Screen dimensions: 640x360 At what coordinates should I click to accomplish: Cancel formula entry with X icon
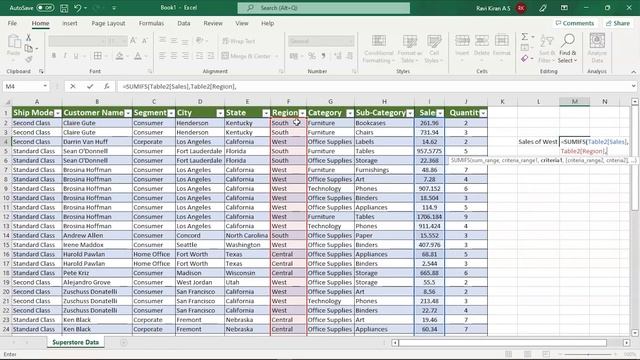pyautogui.click(x=73, y=87)
